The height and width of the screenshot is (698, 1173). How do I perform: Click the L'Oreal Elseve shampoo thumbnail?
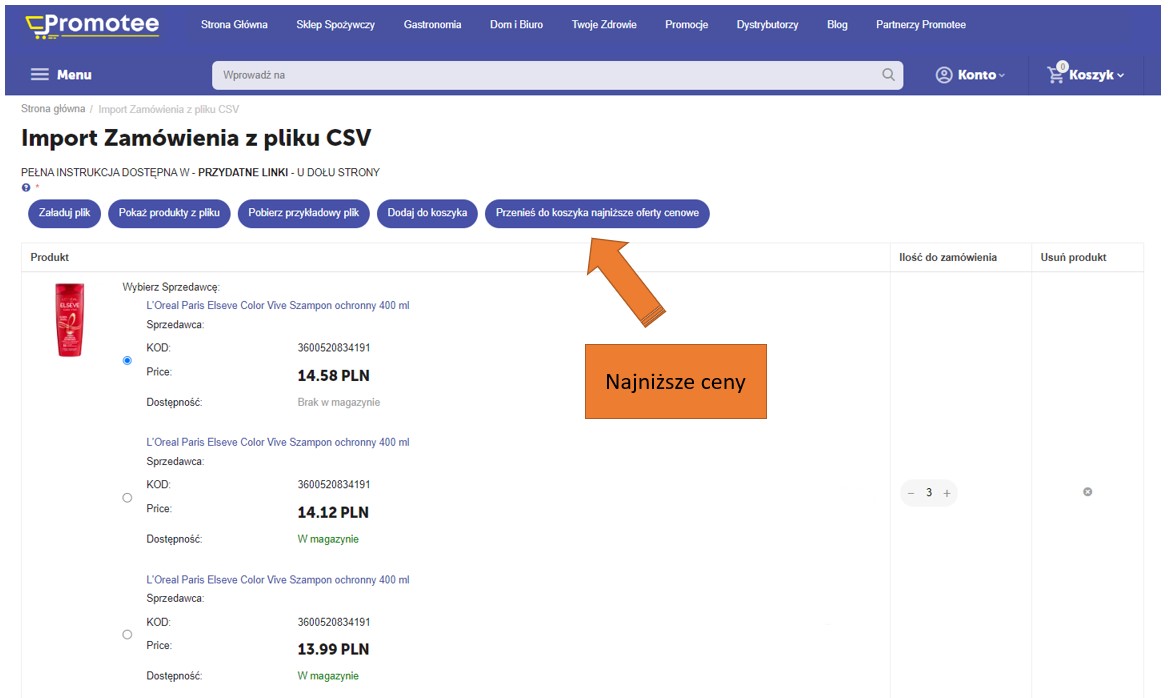pos(70,320)
